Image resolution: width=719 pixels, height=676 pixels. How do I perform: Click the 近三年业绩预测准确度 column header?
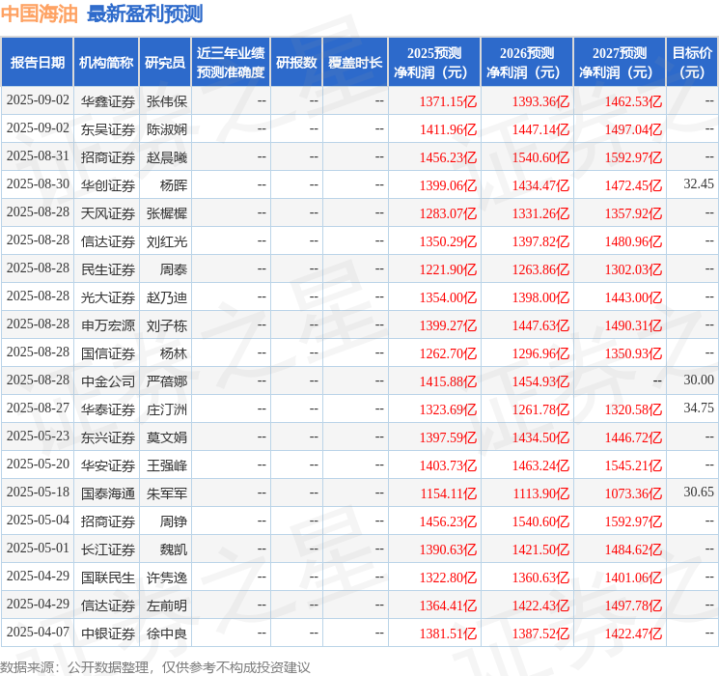tap(231, 62)
